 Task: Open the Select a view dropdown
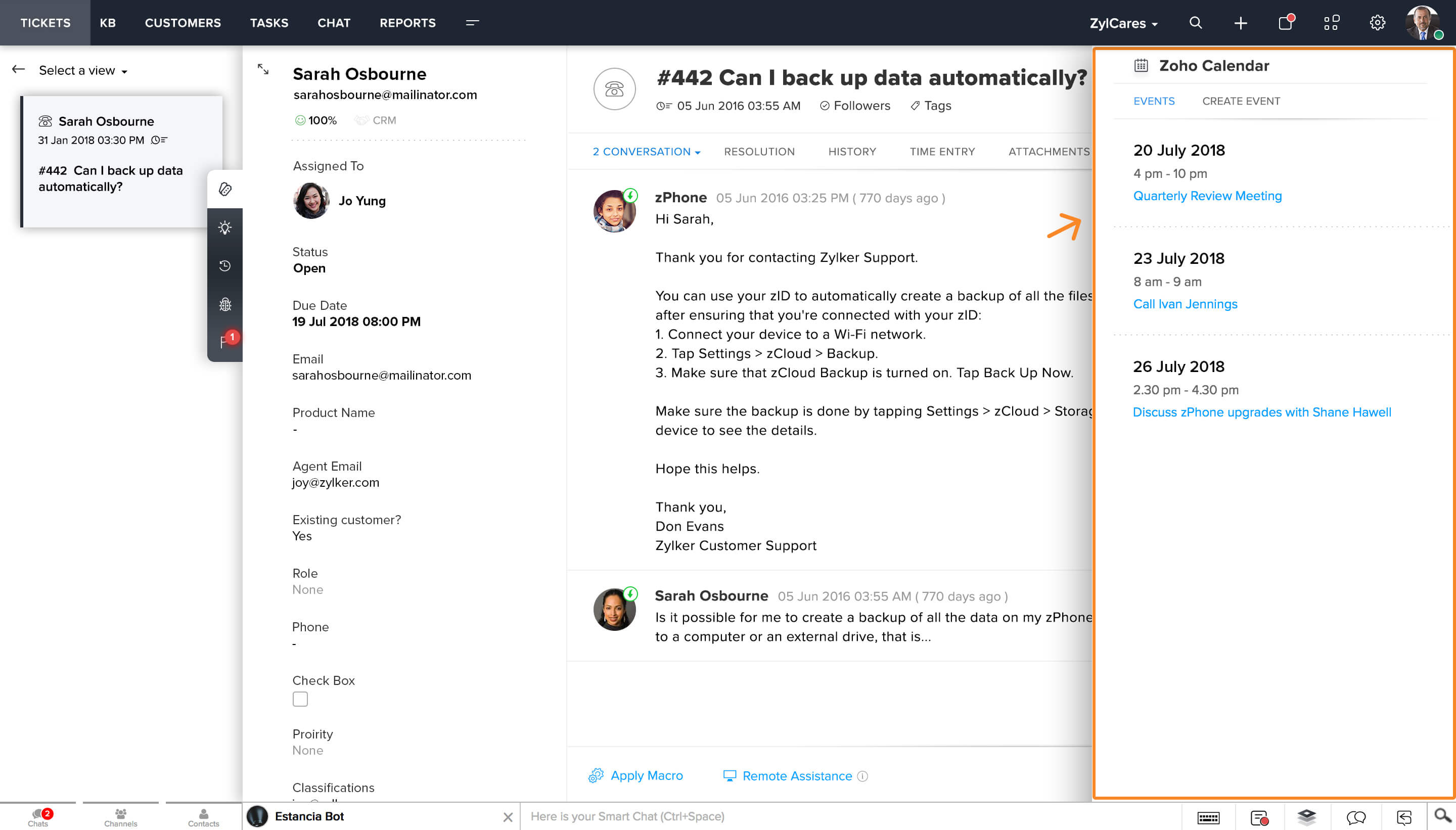[83, 70]
